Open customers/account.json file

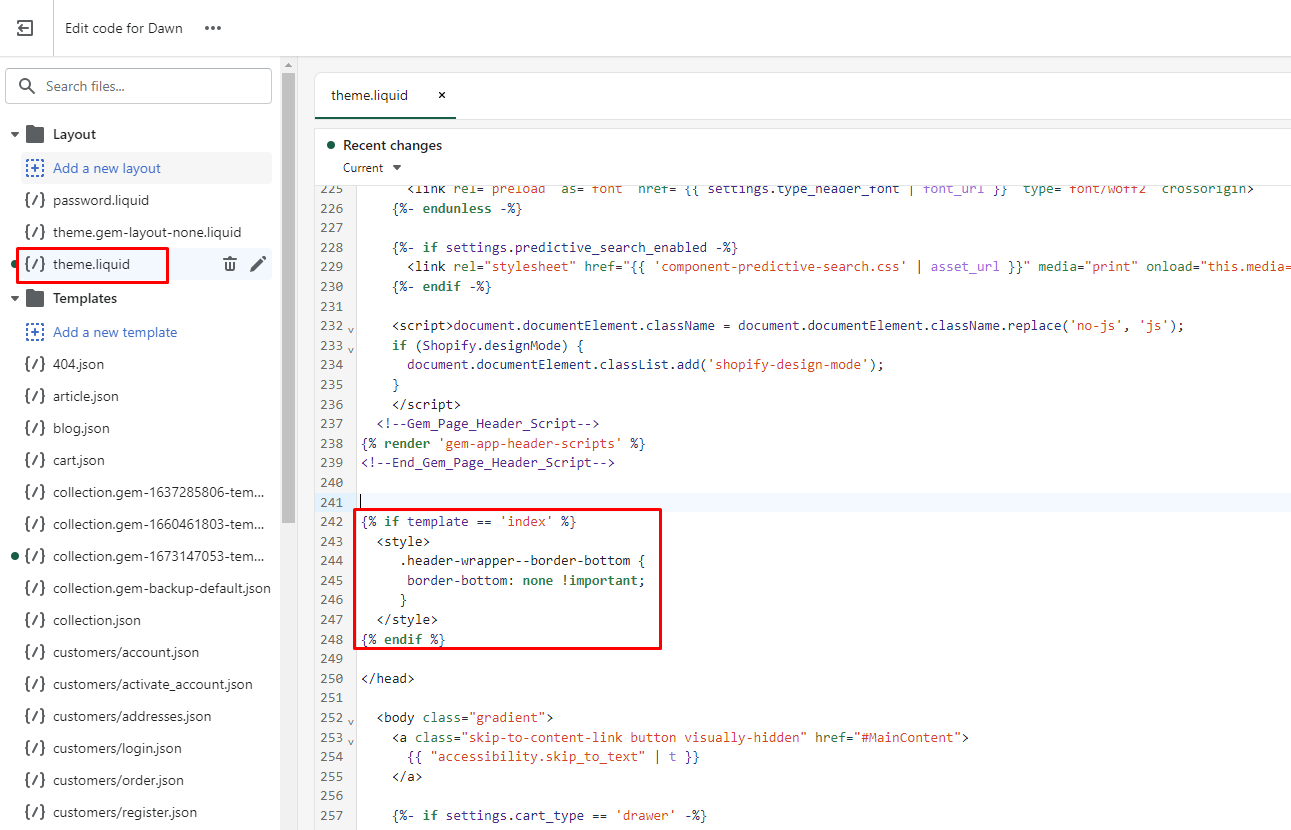pos(126,652)
